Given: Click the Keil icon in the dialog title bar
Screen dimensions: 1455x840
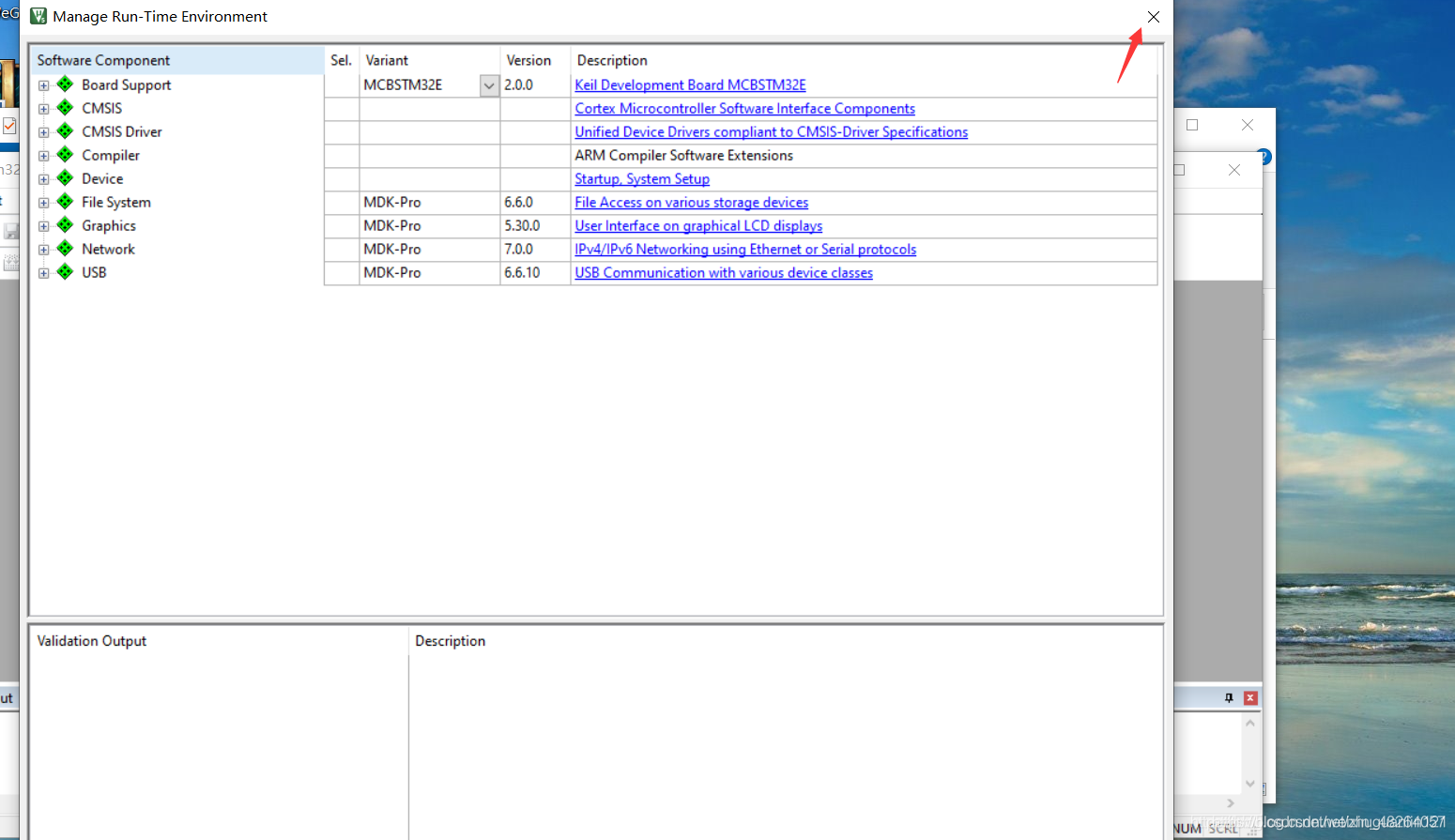Looking at the screenshot, I should (38, 16).
